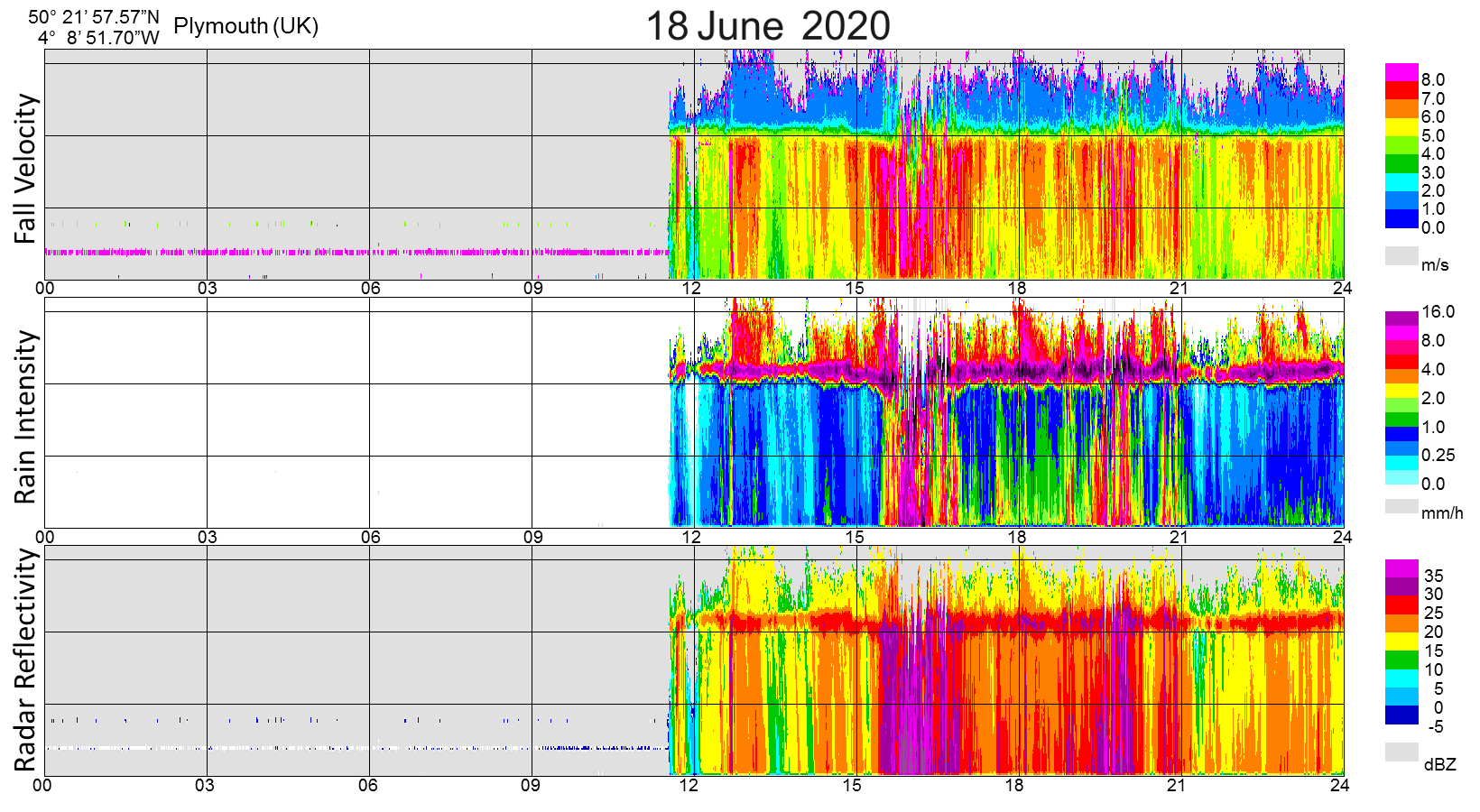This screenshot has width=1480, height=812.
Task: Click the longitude text 4° 8' 51.70"W
Action: [98, 38]
